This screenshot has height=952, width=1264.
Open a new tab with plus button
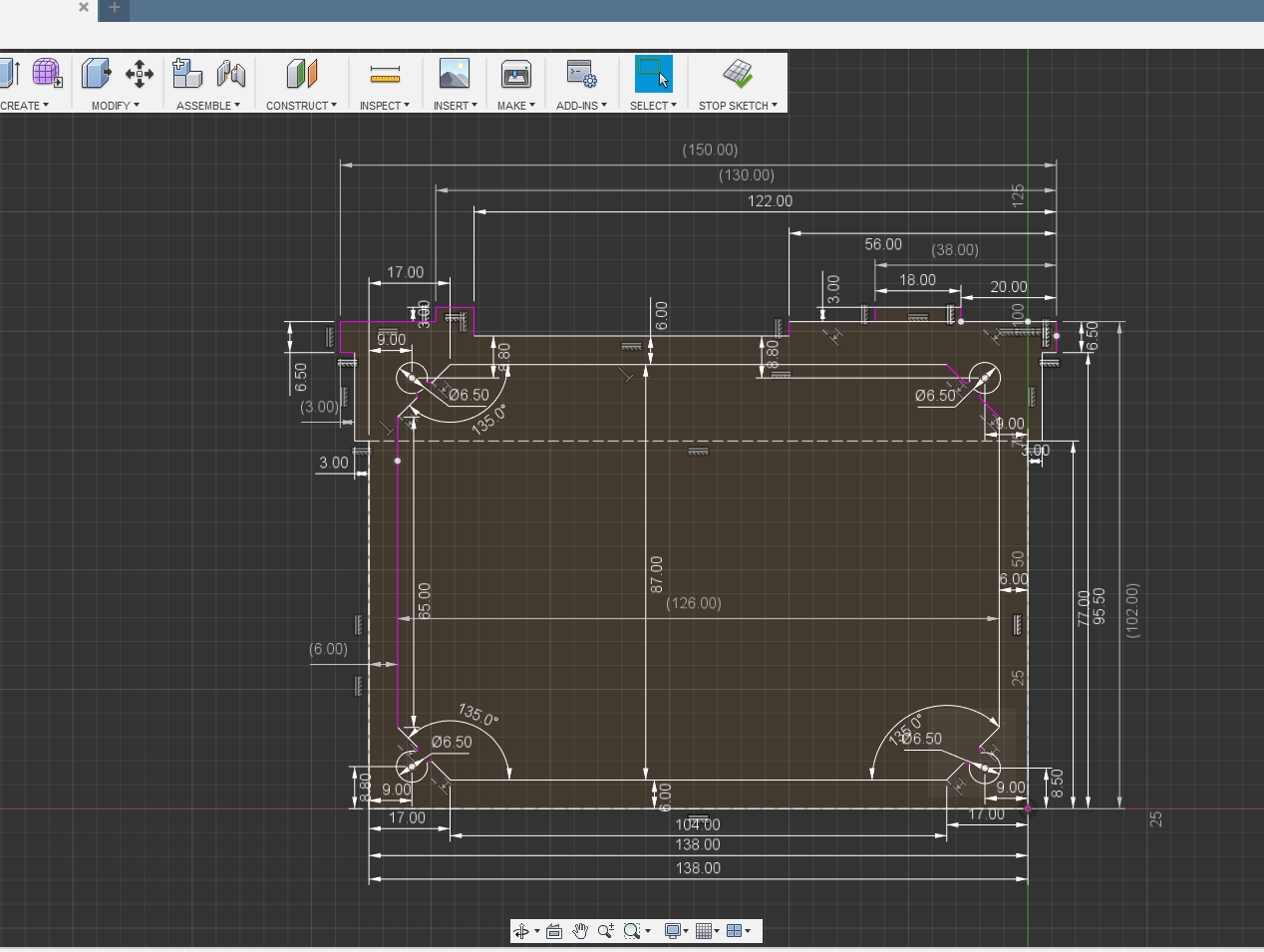coord(115,8)
